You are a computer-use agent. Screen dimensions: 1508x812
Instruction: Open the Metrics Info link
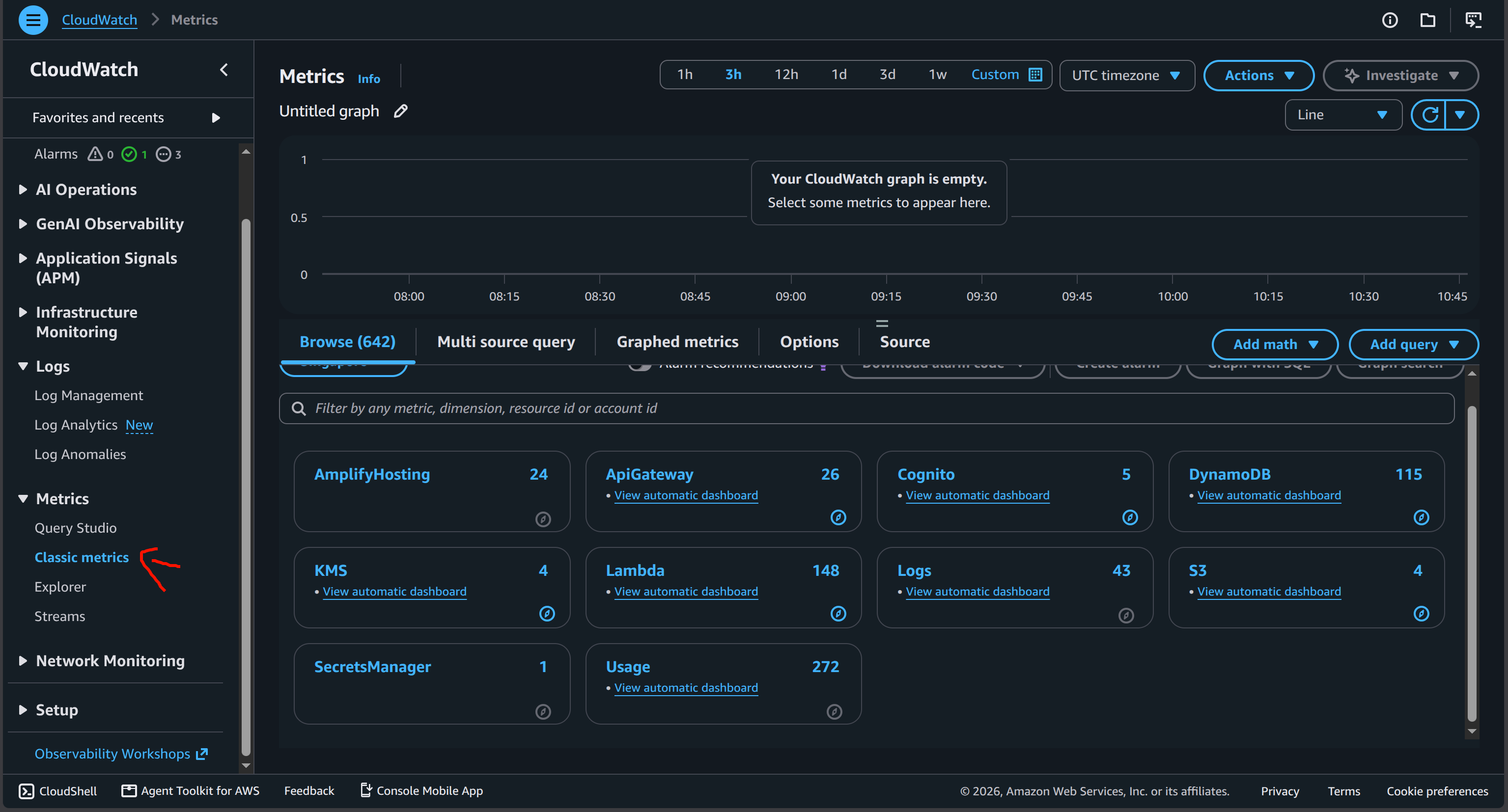point(369,79)
